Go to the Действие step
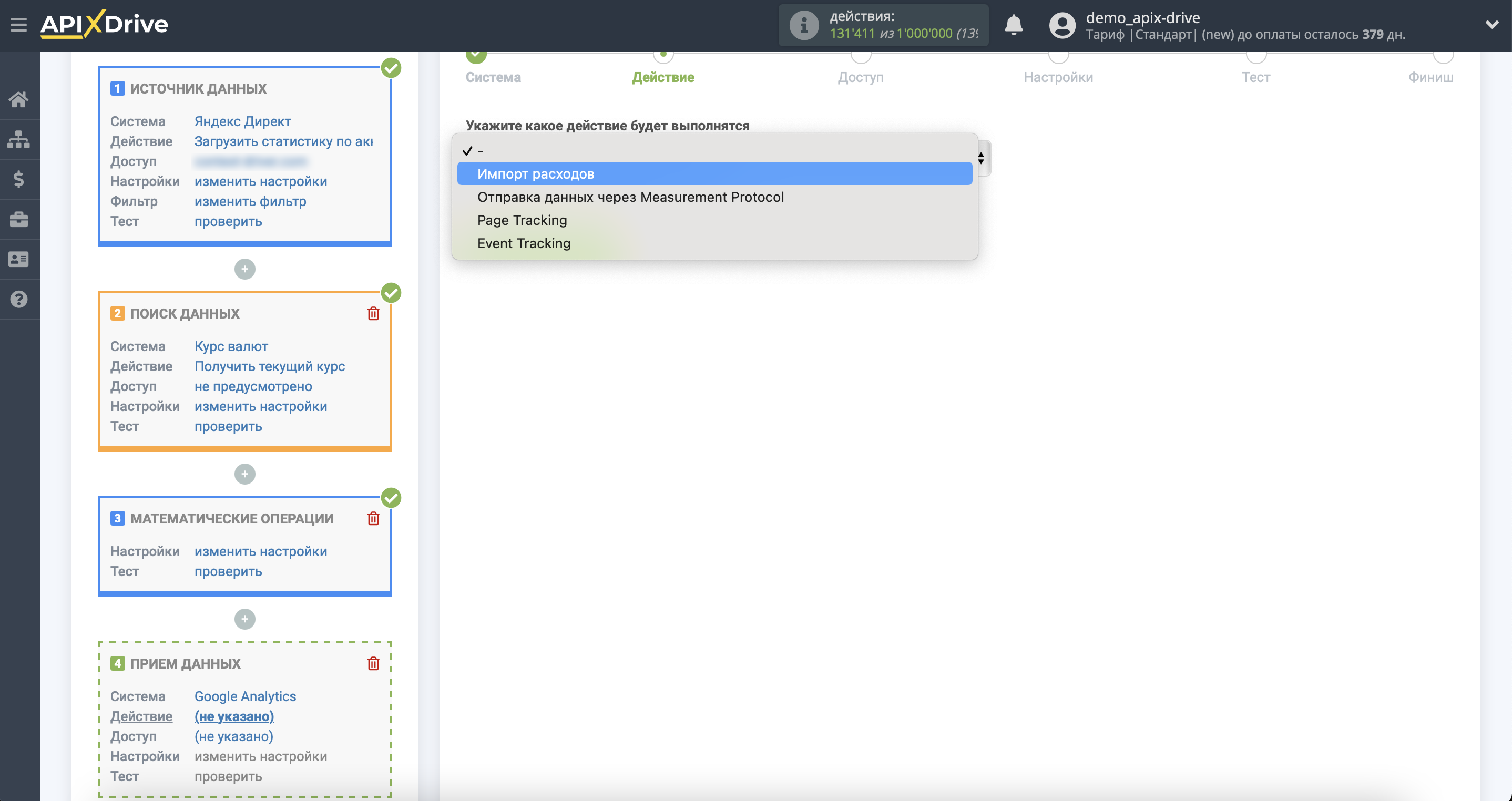 point(662,77)
